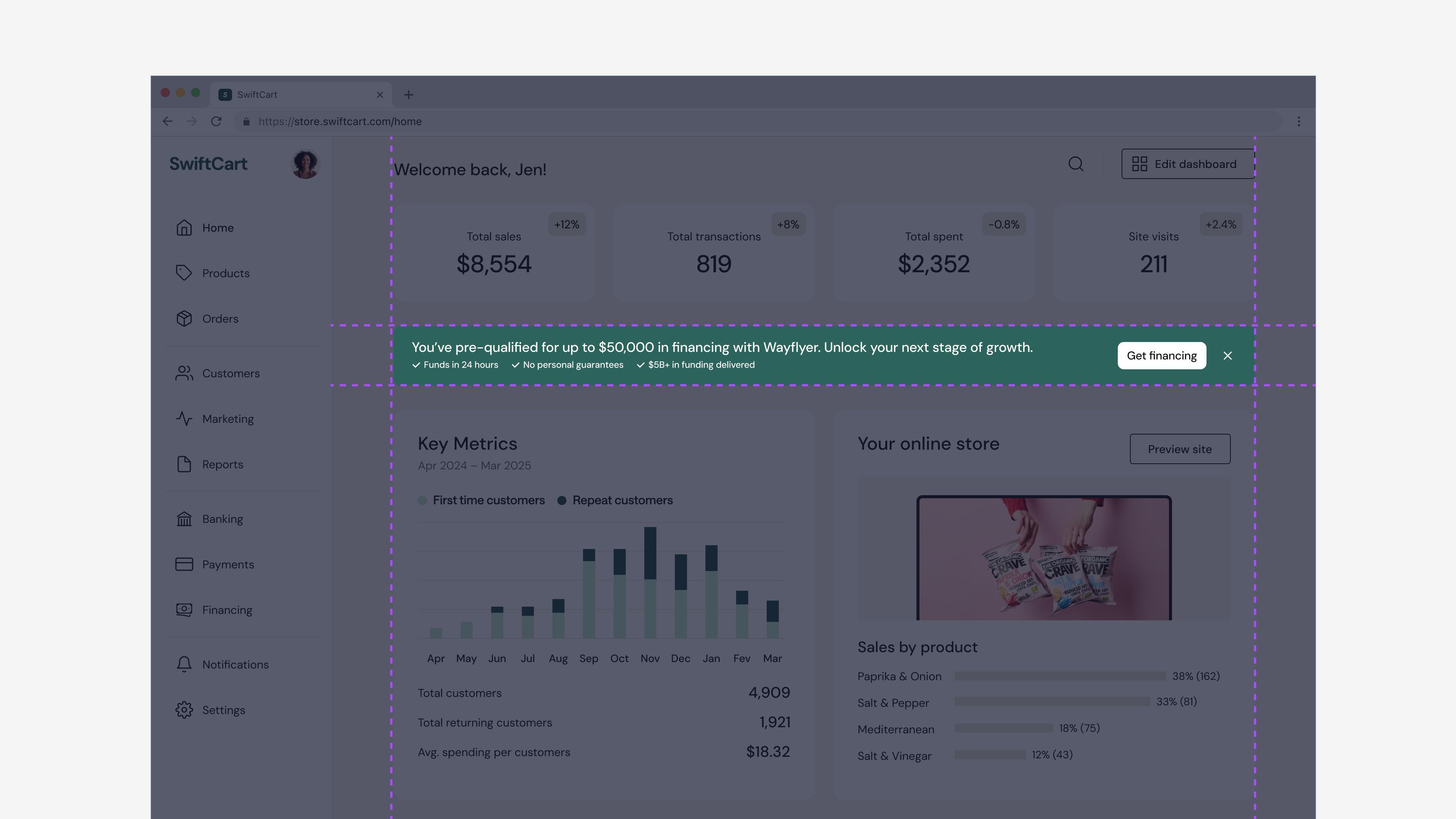Open Banking via the bank icon
Viewport: 1456px width, 819px height.
[184, 519]
